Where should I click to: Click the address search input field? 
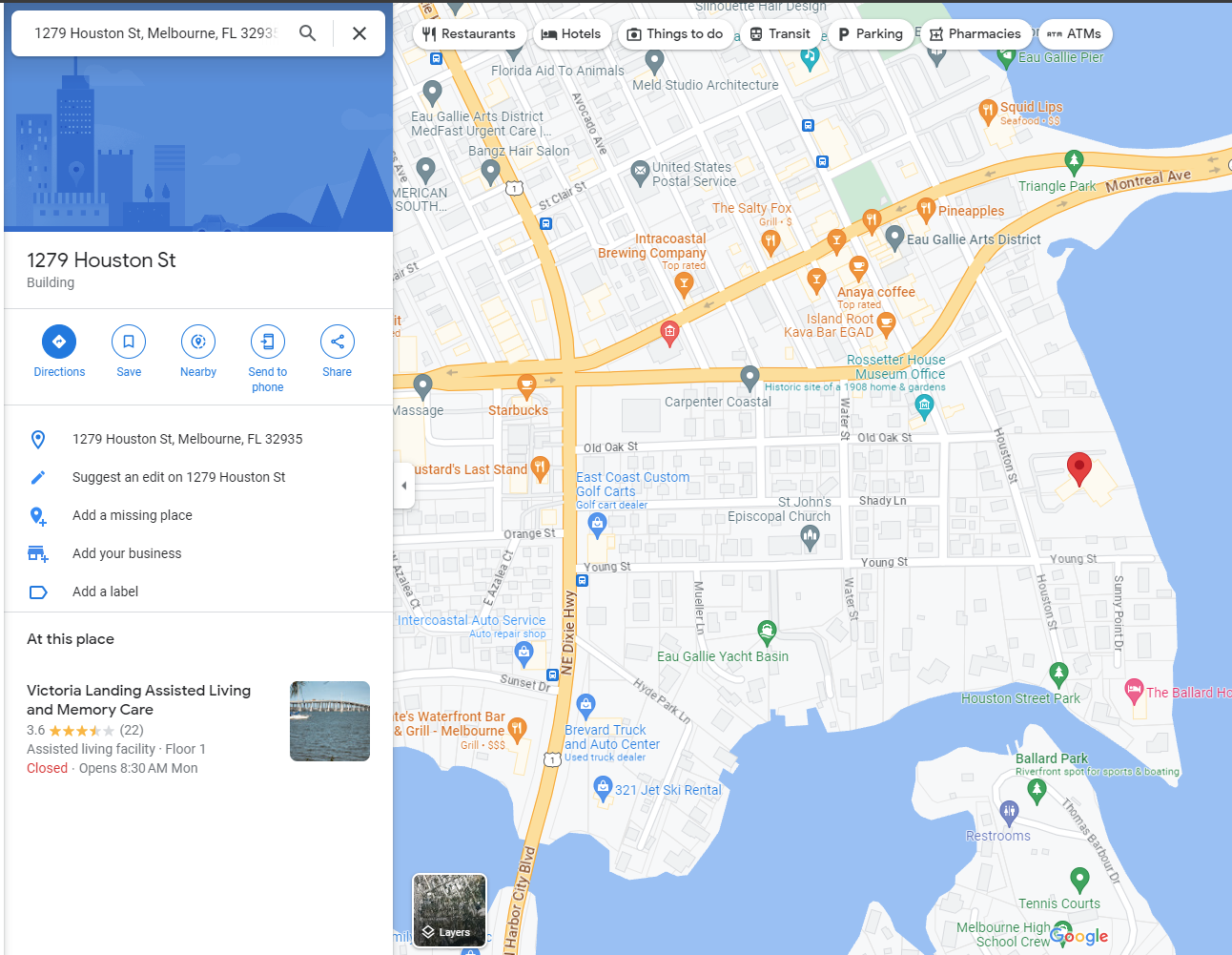(x=155, y=33)
